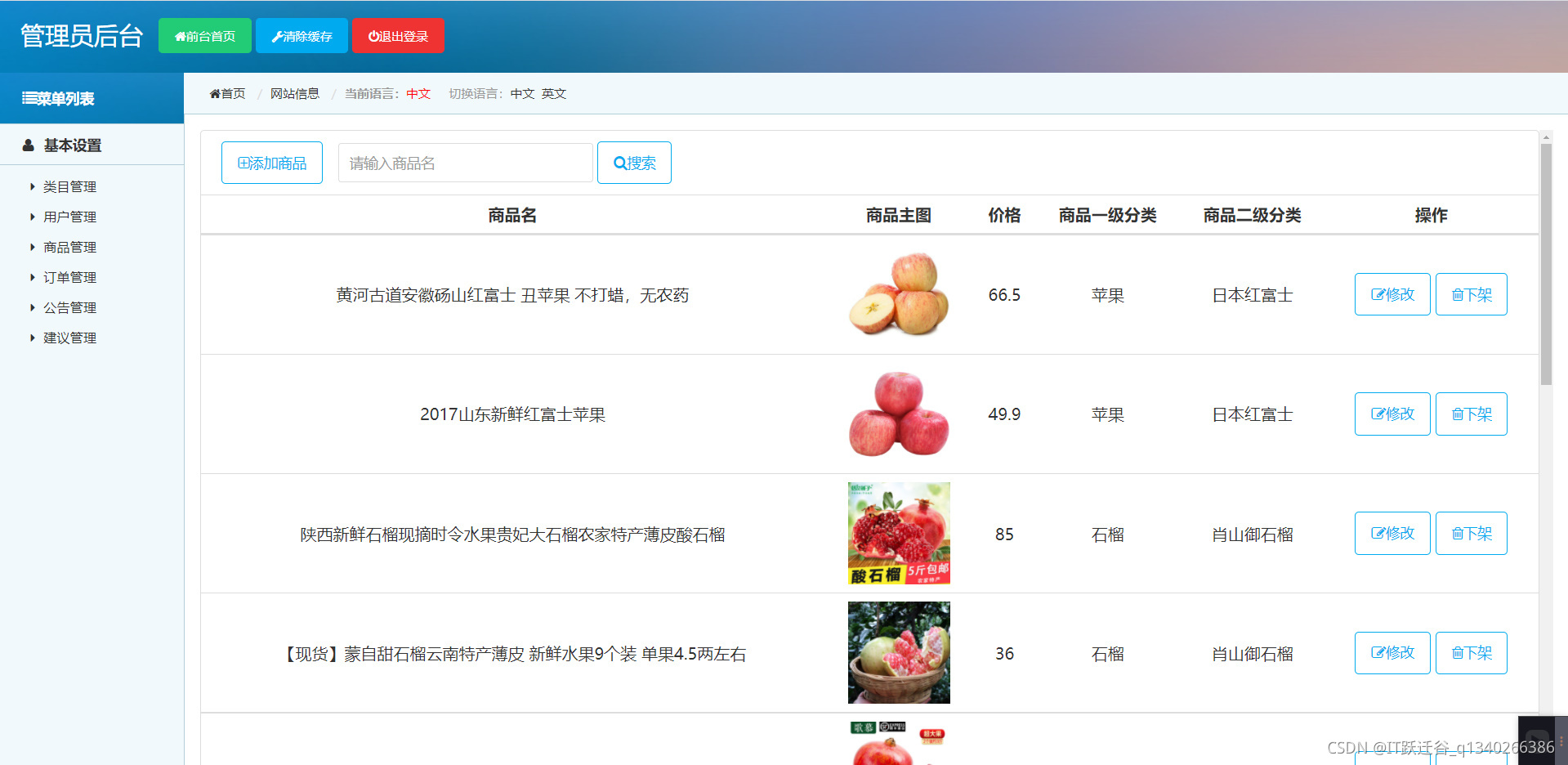Screen dimensions: 1568x765
Task: Open 建议管理 in sidebar
Action: (x=69, y=338)
